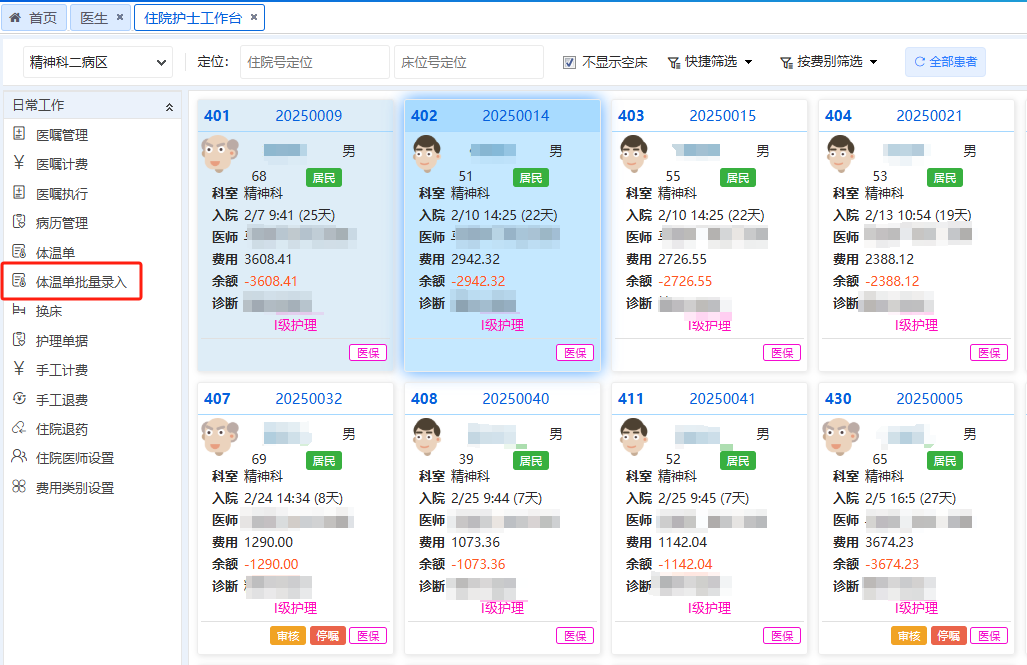Click the 全部患者 refresh button
The width and height of the screenshot is (1027, 665).
[945, 62]
